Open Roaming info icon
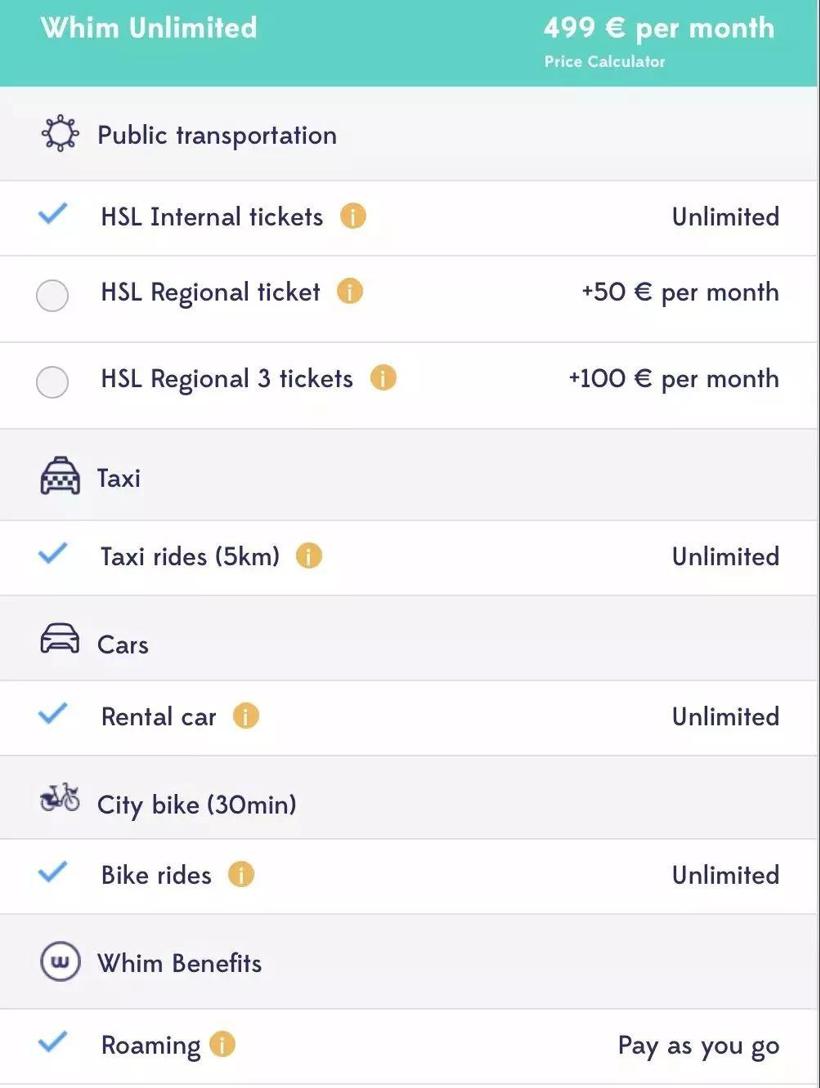820x1088 pixels. pyautogui.click(x=222, y=1044)
